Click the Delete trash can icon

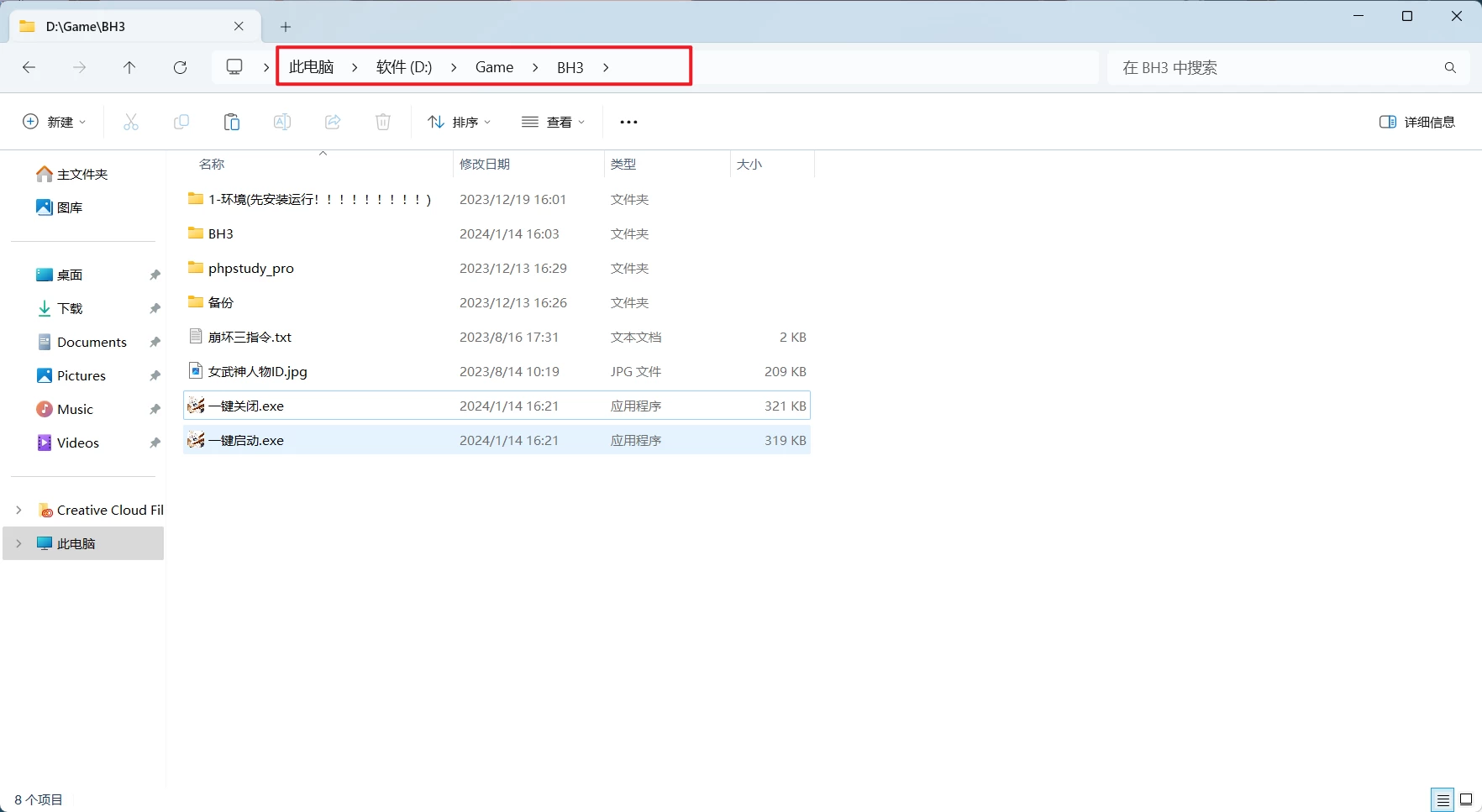point(383,122)
